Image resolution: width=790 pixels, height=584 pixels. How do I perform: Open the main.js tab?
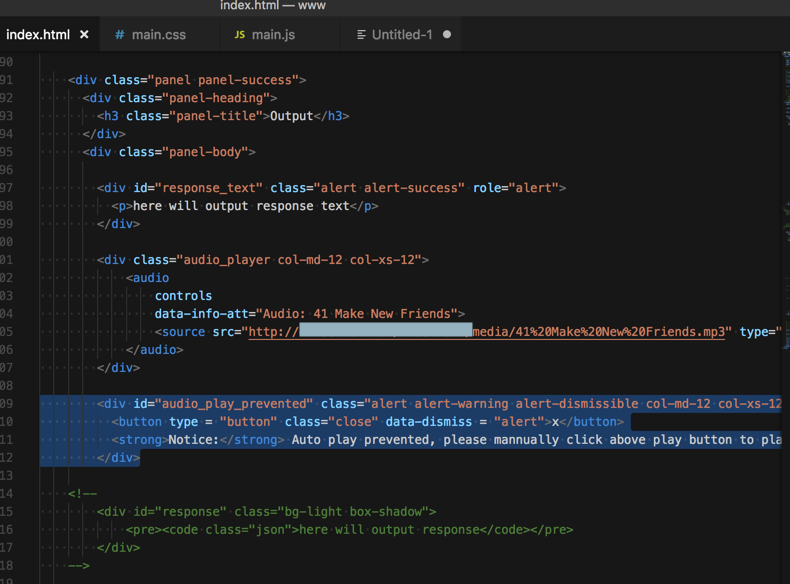coord(273,34)
